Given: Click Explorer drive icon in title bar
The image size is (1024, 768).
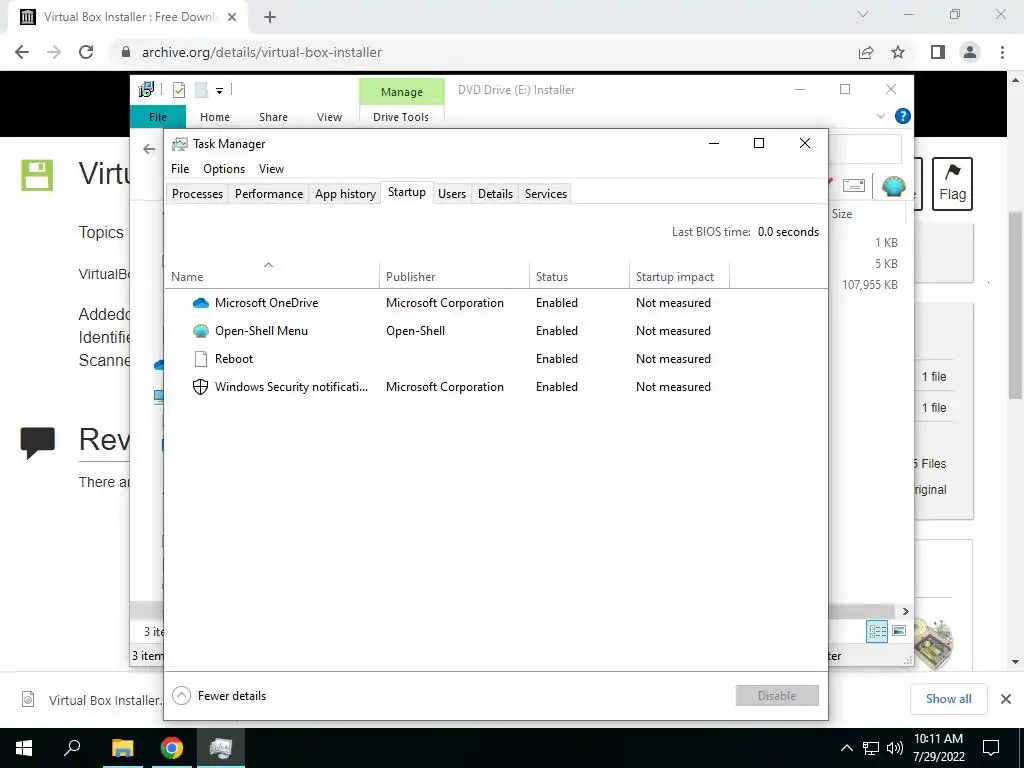Looking at the screenshot, I should 146,89.
